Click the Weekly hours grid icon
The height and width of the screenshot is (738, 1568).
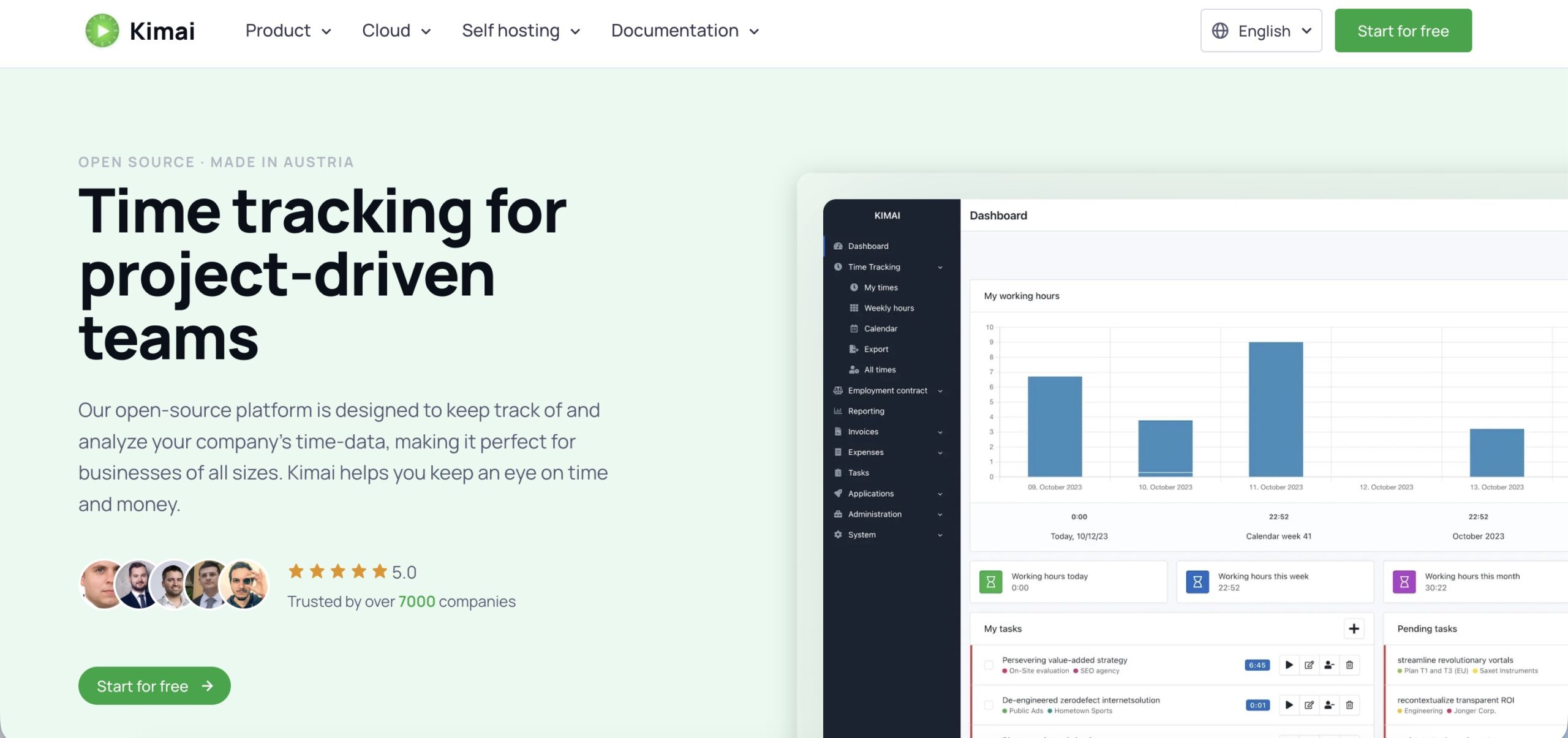(x=854, y=308)
